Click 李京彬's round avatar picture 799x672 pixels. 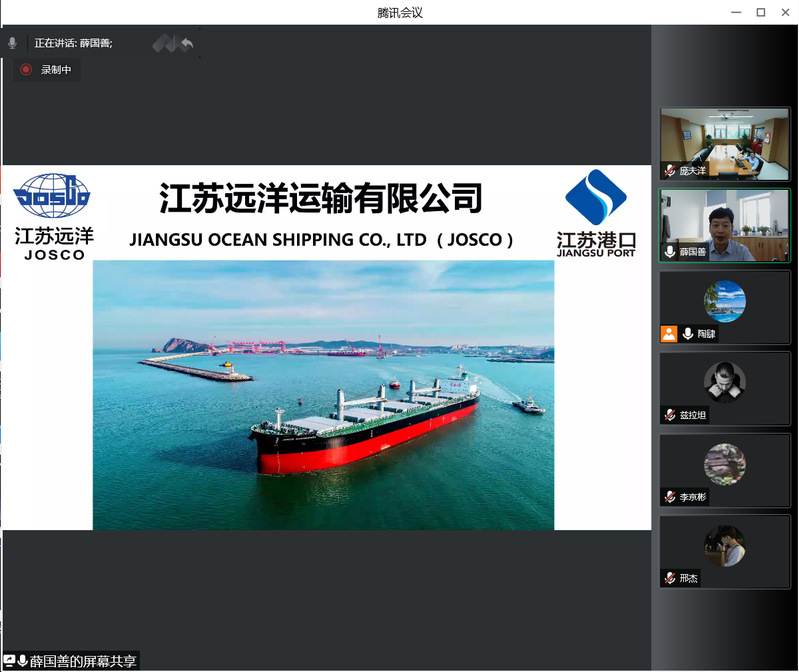725,464
